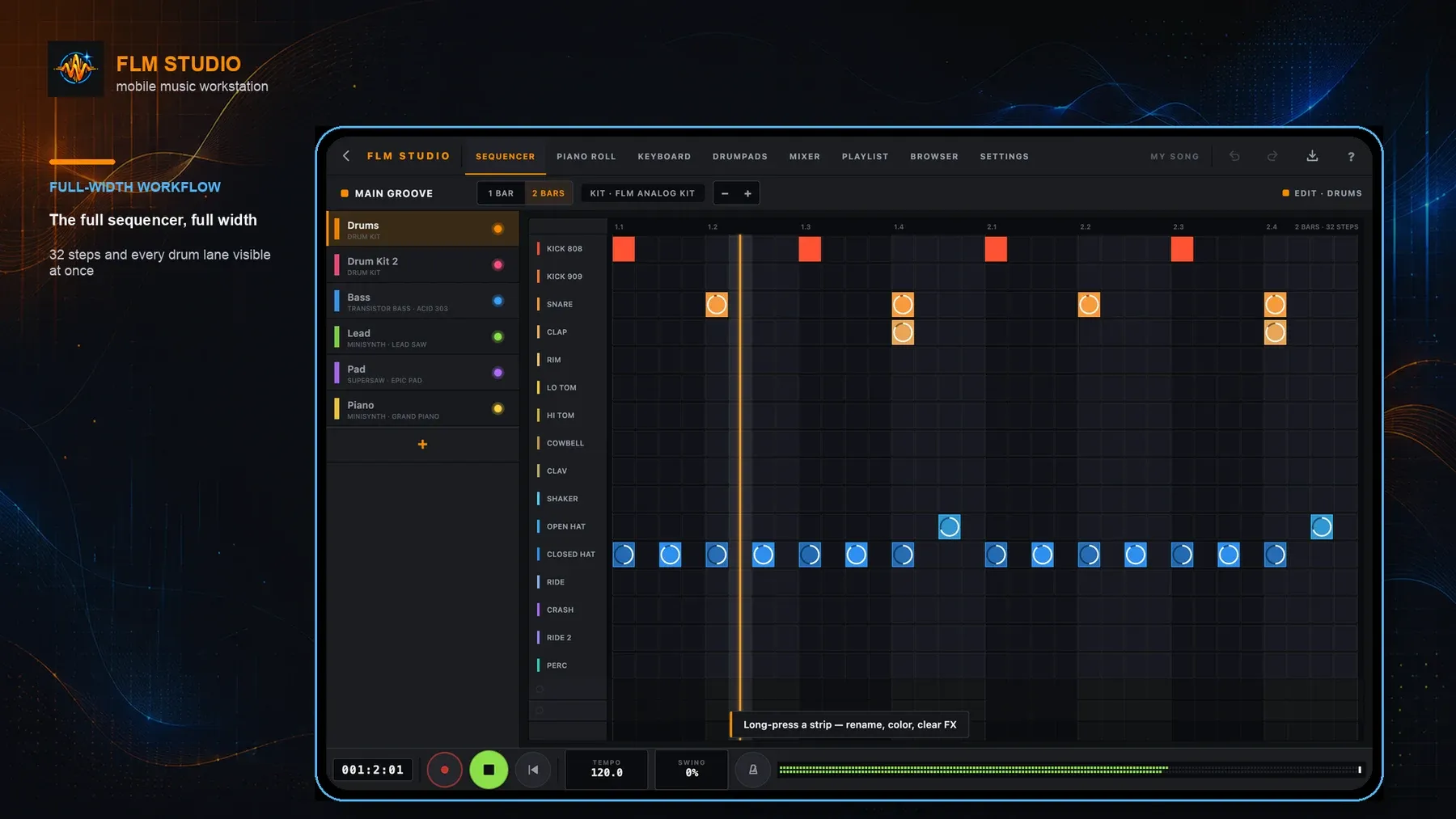Toggle the green dot on Lead track
The image size is (1456, 819).
497,337
